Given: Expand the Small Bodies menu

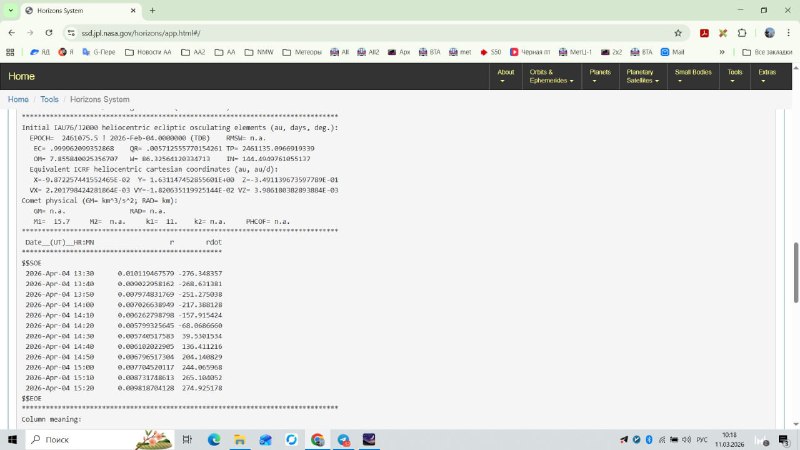Looking at the screenshot, I should (693, 76).
